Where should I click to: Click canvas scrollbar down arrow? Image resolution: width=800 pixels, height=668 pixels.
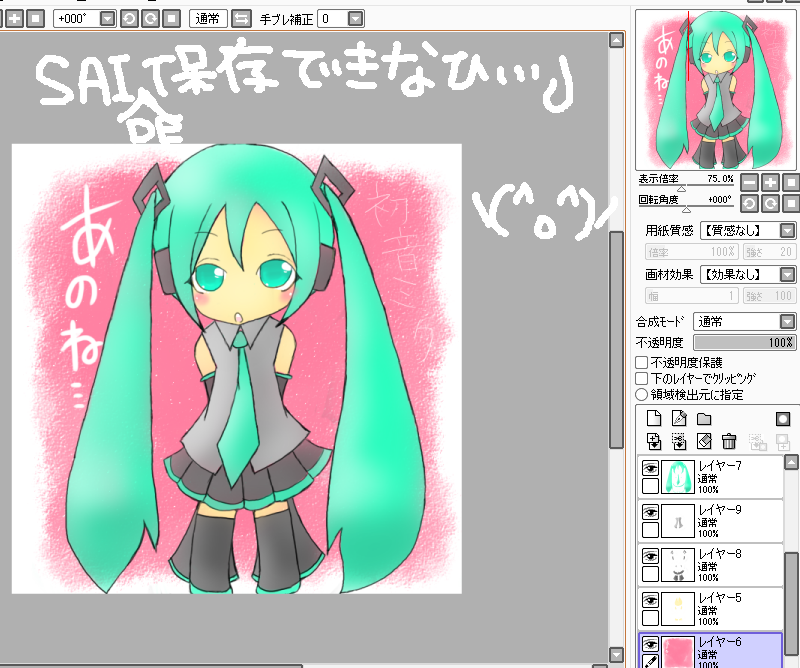[616, 654]
